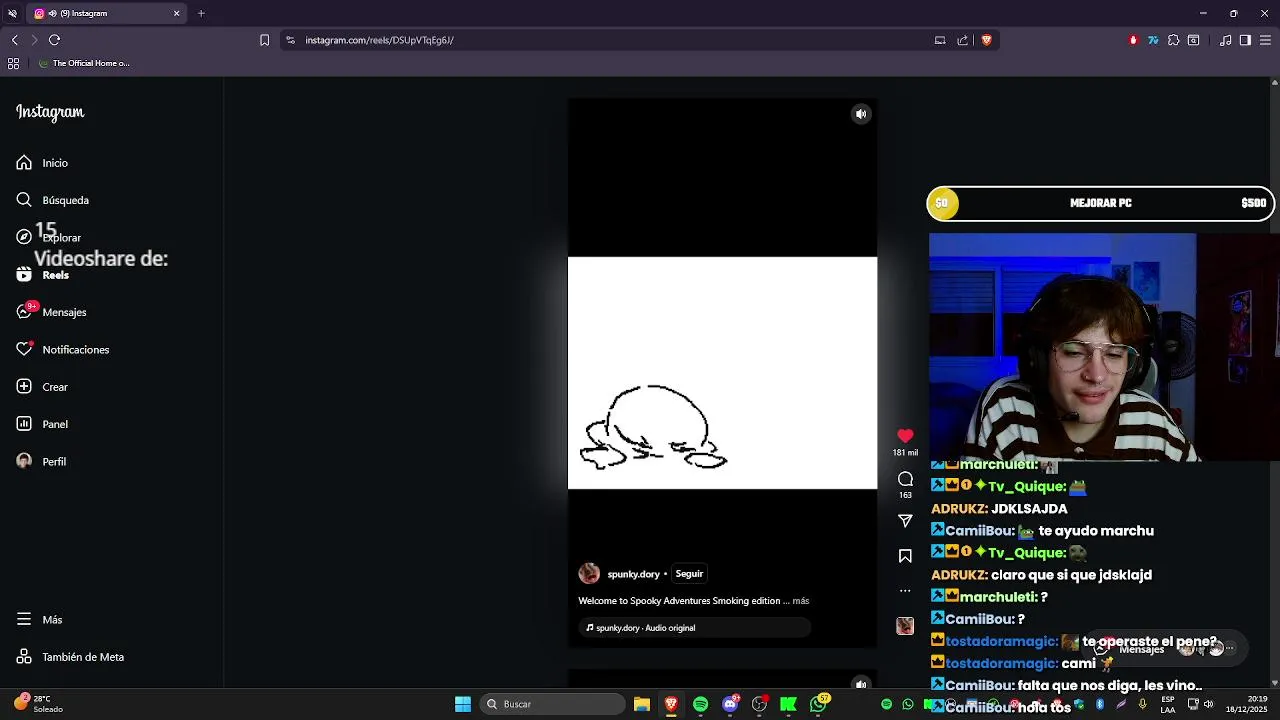This screenshot has width=1280, height=720.
Task: Follow spunky.dory with Seguir
Action: [x=689, y=574]
